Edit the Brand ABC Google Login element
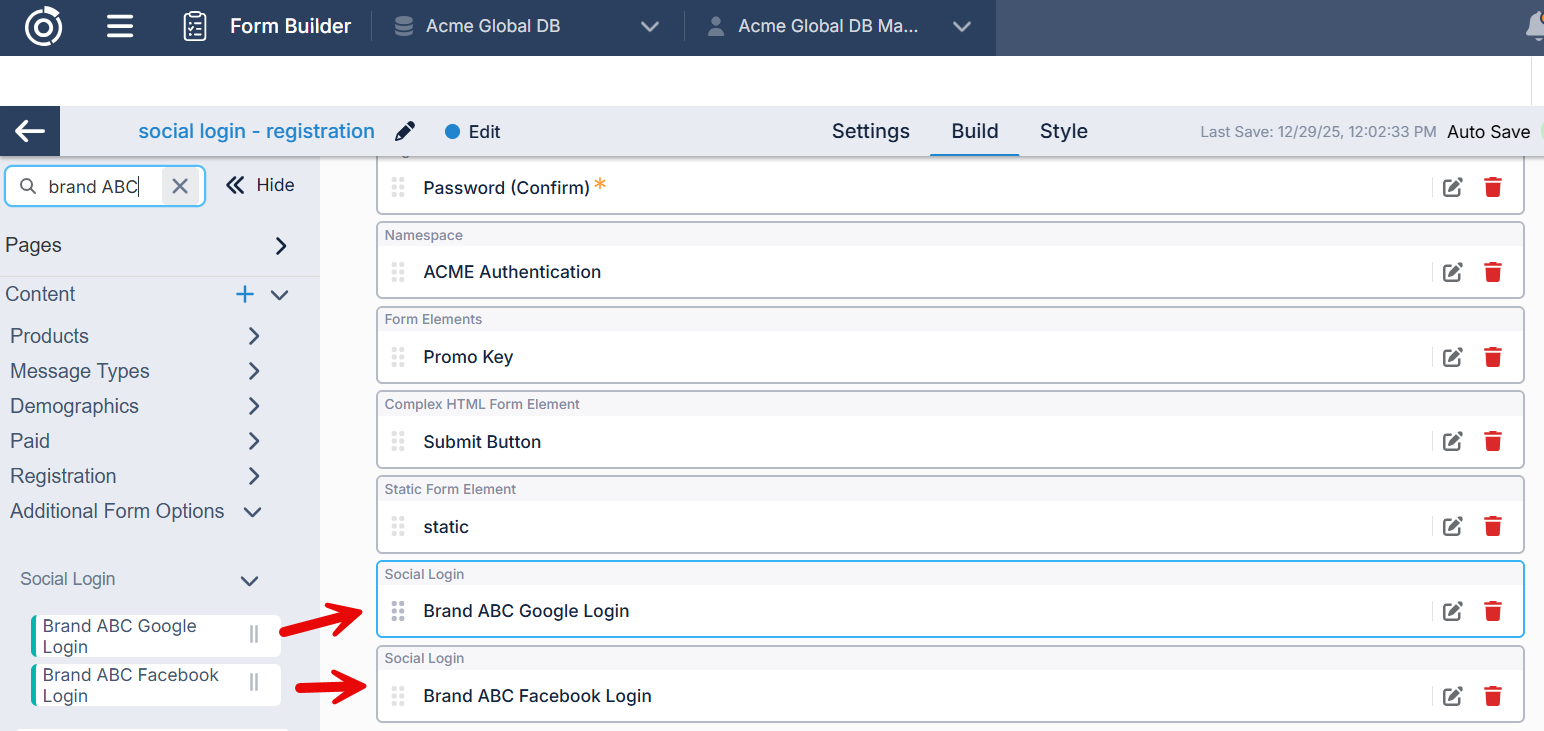1544x731 pixels. click(x=1452, y=611)
